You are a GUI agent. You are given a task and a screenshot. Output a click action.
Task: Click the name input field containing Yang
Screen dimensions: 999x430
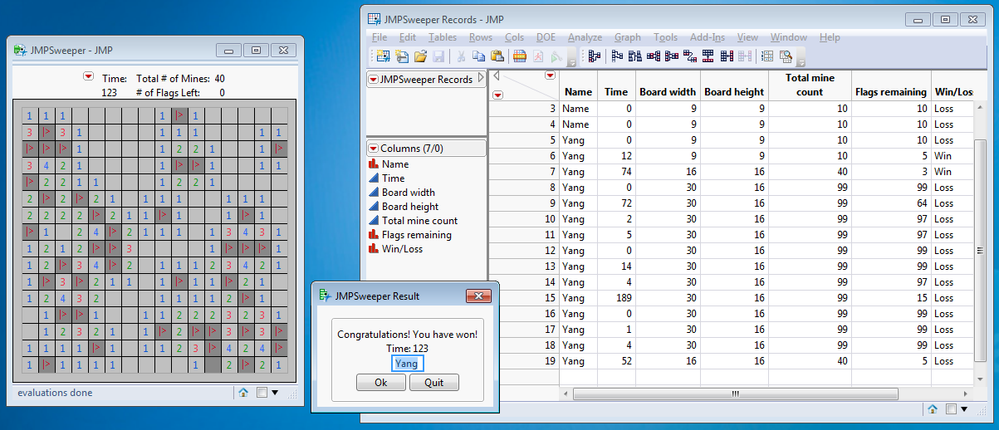[x=408, y=364]
